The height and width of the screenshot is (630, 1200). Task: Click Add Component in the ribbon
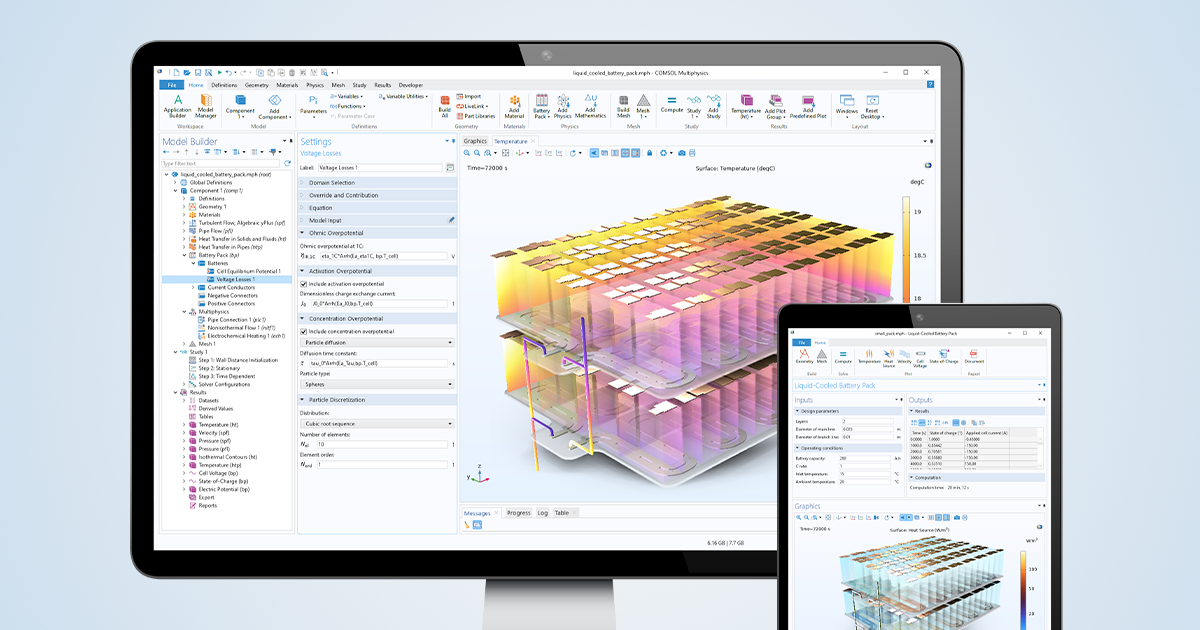point(274,106)
